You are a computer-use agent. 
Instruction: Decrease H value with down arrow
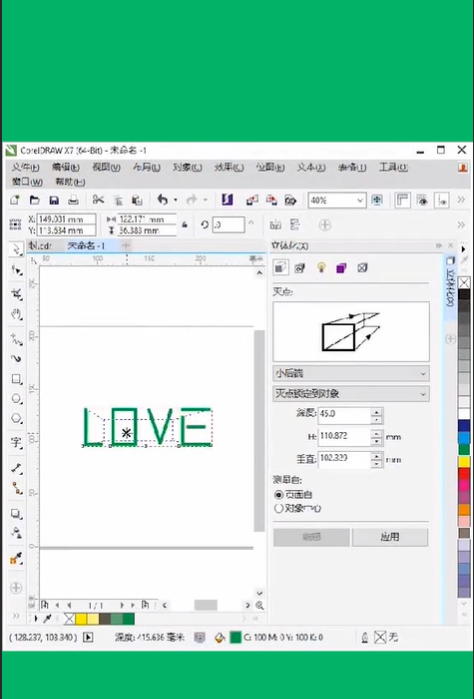coord(377,441)
